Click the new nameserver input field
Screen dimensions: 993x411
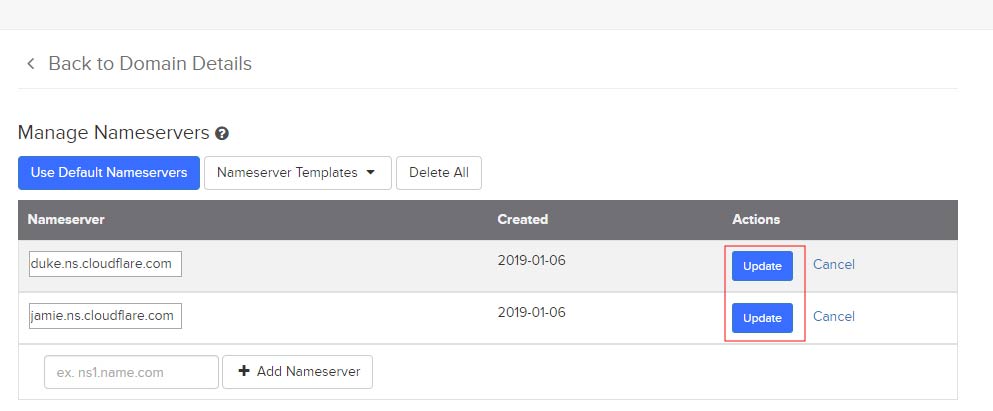point(131,372)
